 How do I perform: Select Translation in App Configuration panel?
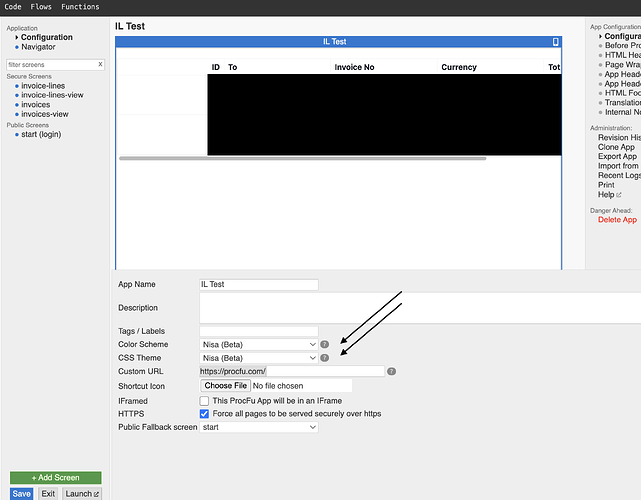tap(623, 103)
